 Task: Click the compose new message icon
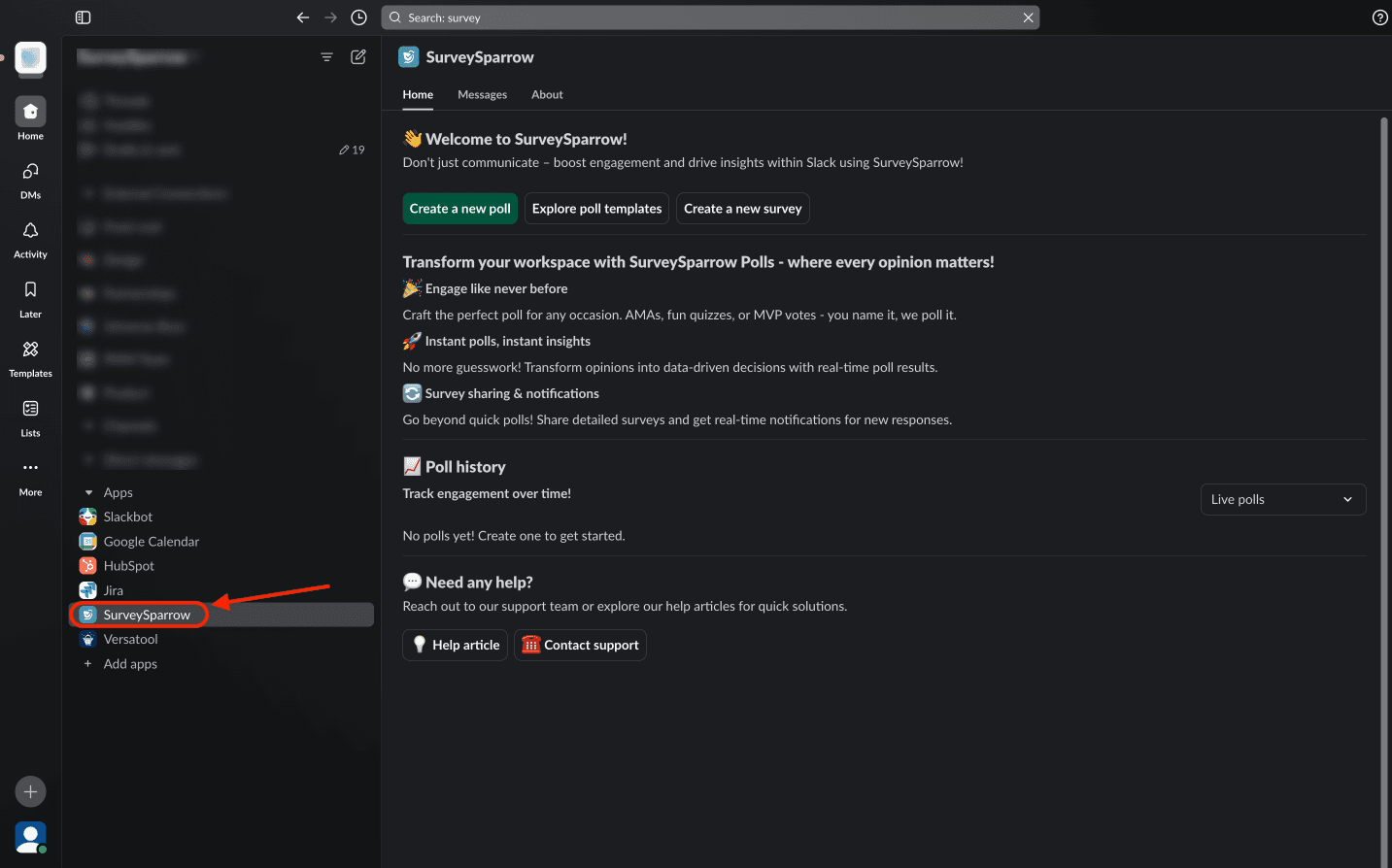tap(358, 57)
